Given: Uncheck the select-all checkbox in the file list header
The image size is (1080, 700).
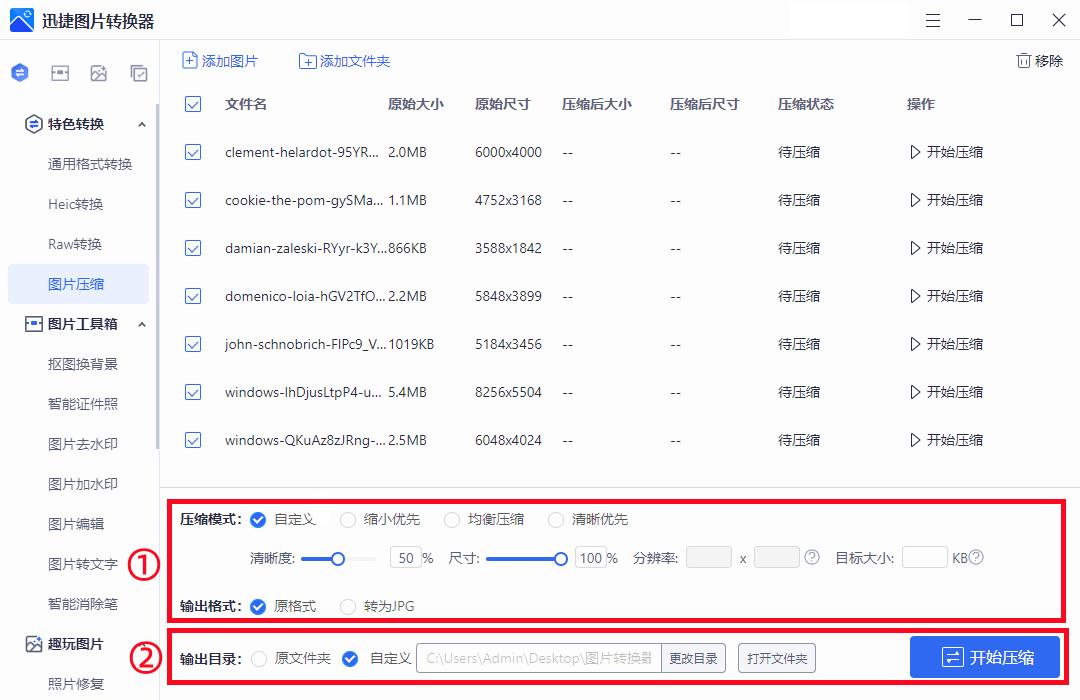Looking at the screenshot, I should click(x=192, y=103).
